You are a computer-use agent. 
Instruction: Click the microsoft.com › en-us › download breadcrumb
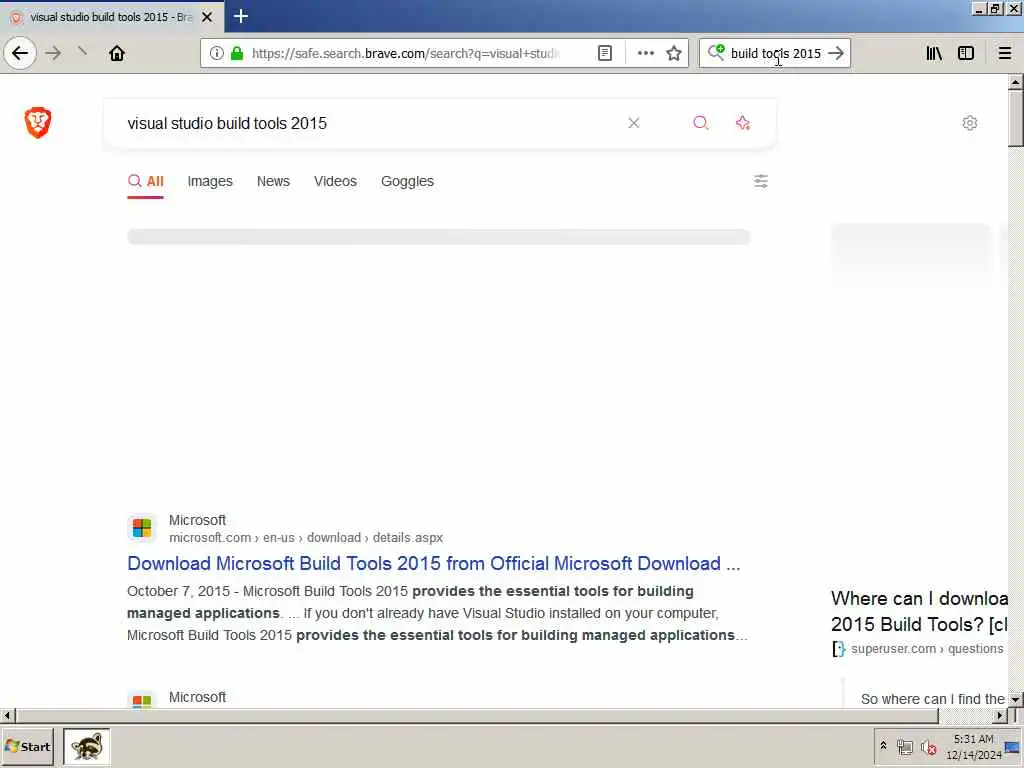pyautogui.click(x=306, y=537)
